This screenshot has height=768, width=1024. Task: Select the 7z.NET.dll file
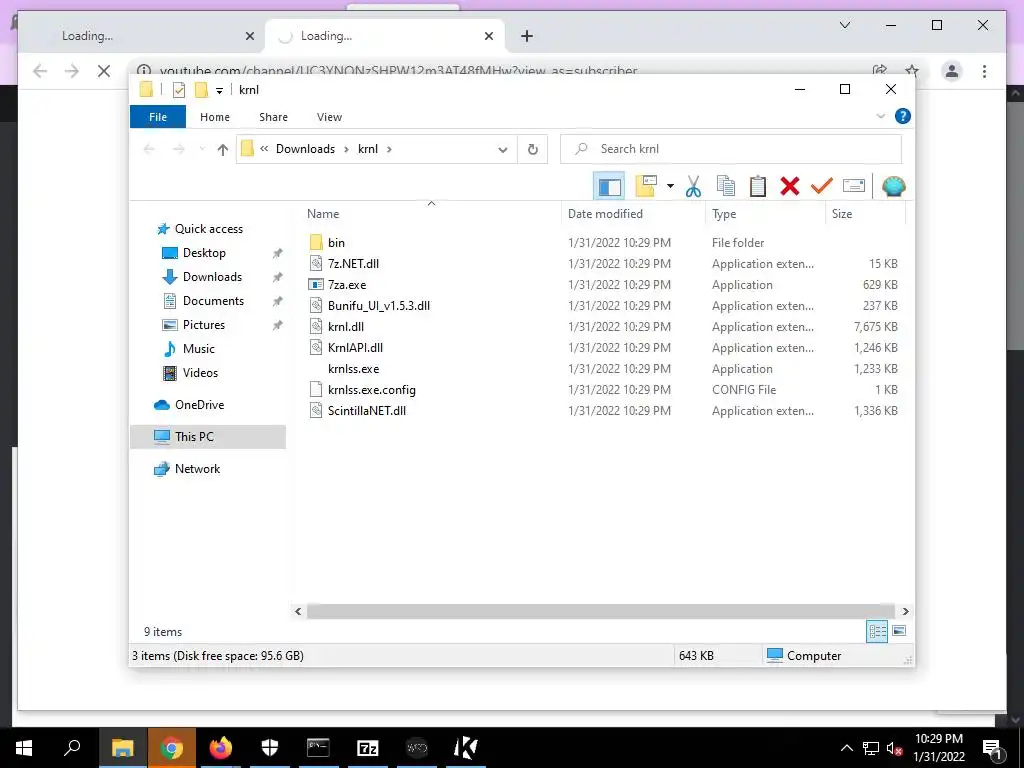click(353, 264)
